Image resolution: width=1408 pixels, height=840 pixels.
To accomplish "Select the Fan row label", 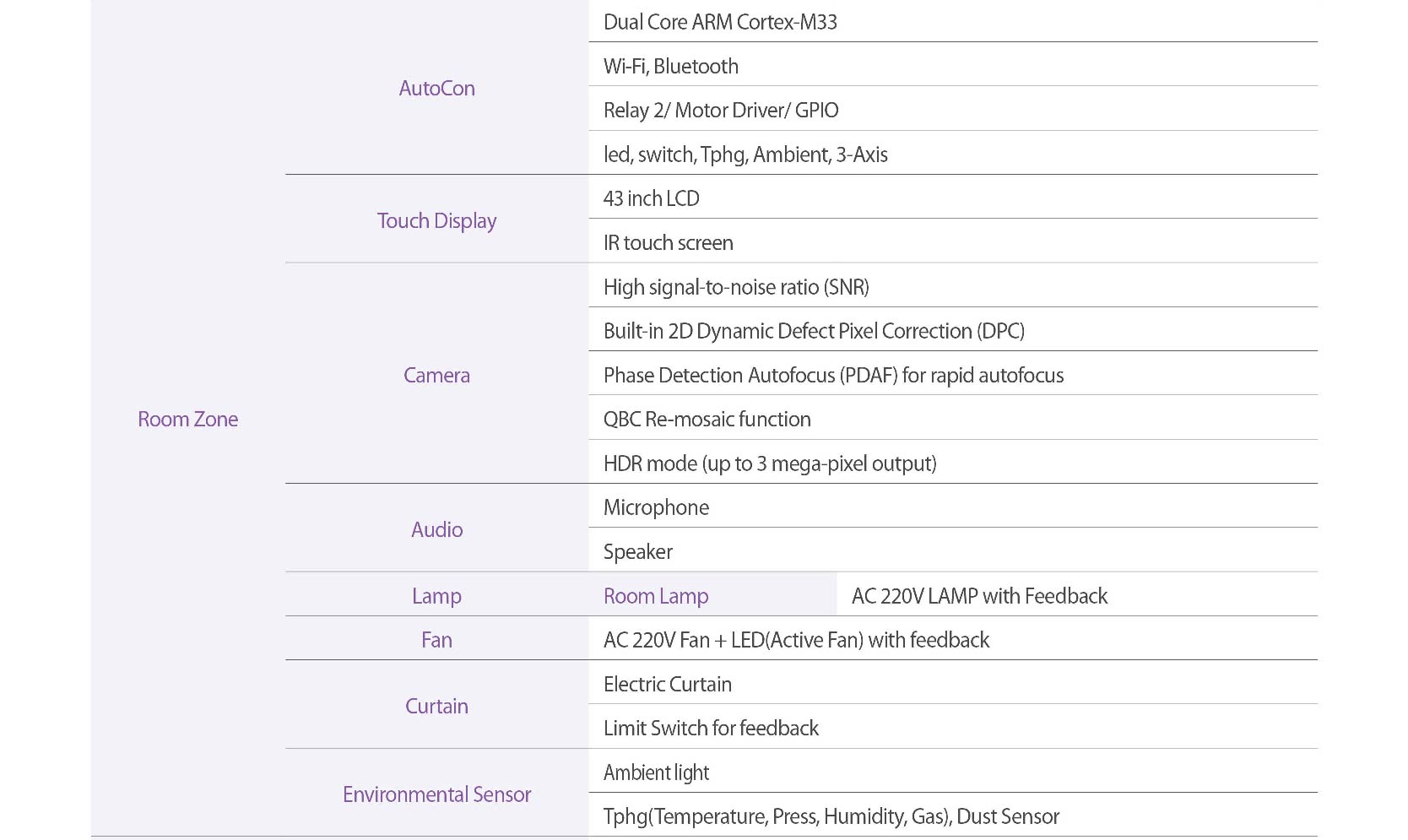I will 436,640.
